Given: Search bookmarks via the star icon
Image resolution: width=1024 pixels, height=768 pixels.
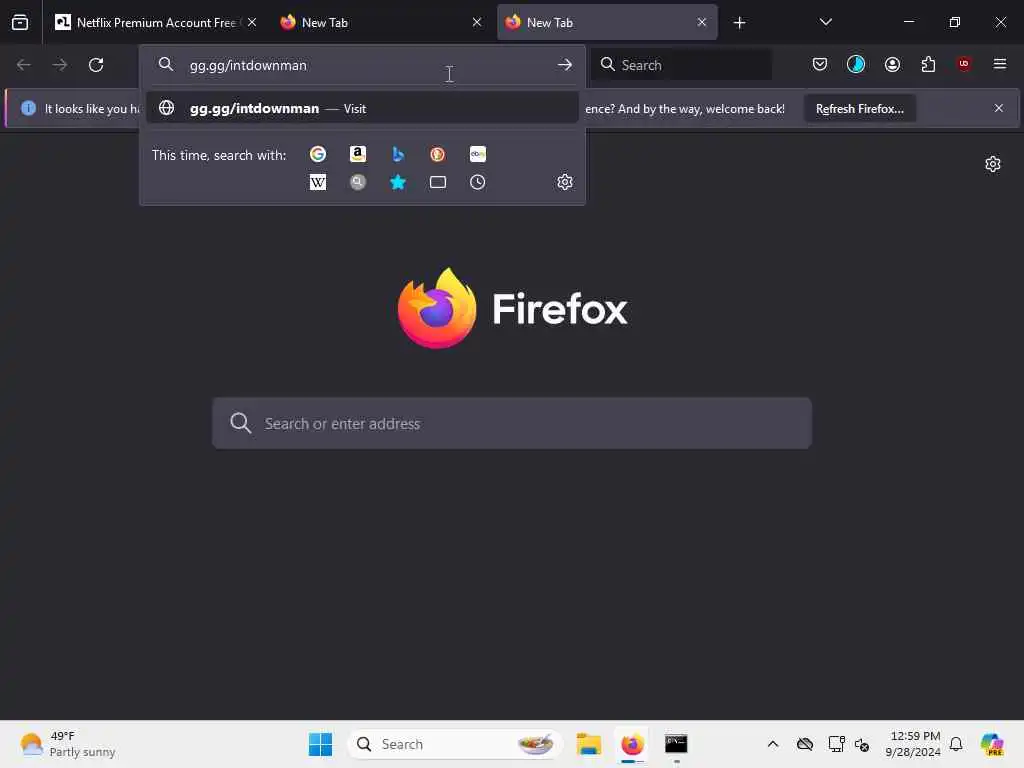Looking at the screenshot, I should tap(398, 182).
